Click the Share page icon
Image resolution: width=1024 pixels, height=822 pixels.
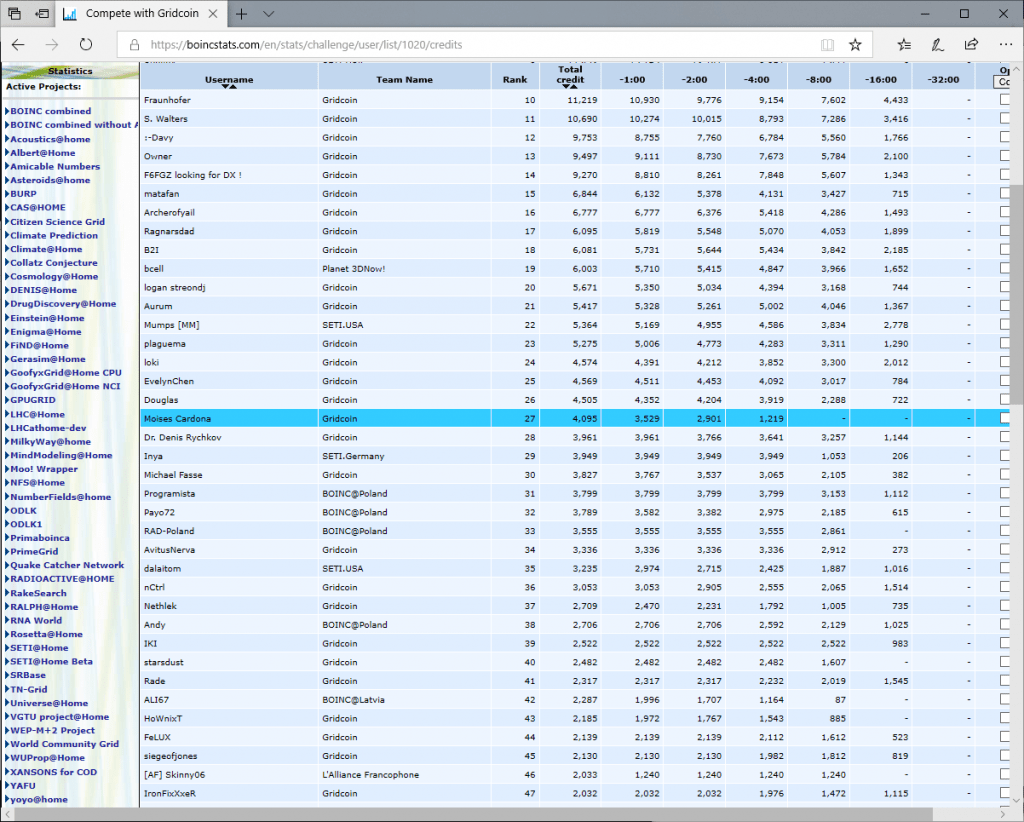click(x=971, y=45)
